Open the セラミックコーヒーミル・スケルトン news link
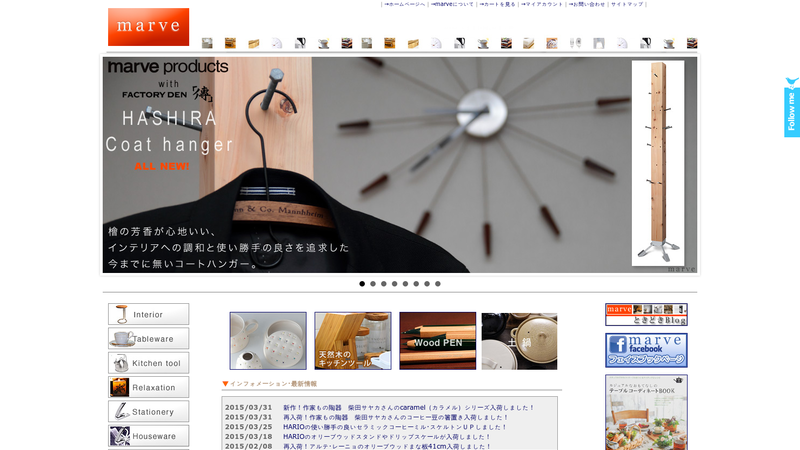 (395, 427)
